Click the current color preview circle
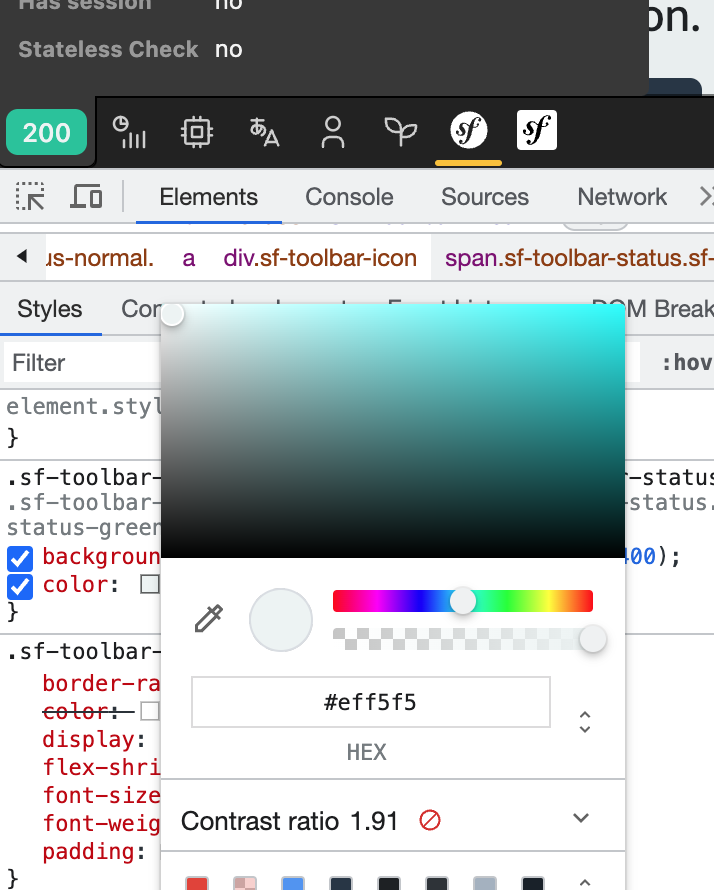Viewport: 714px width, 890px height. 281,620
